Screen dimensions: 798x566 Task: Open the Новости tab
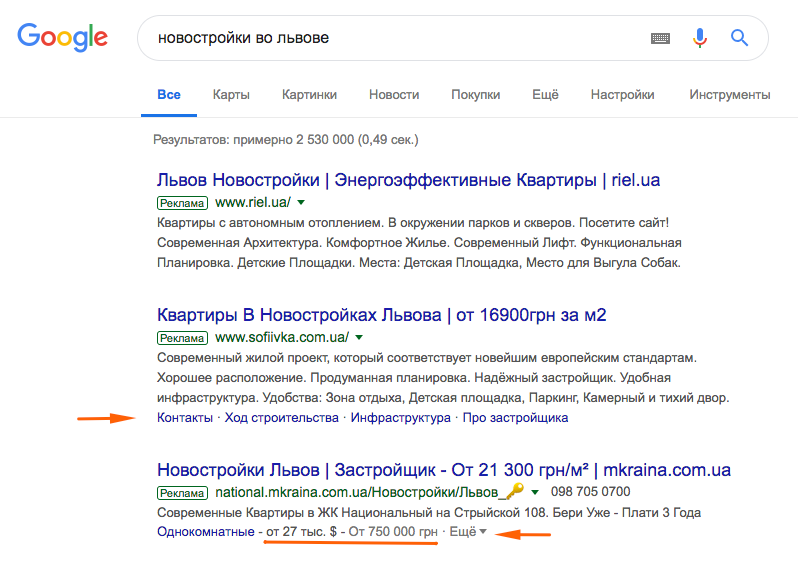point(394,95)
